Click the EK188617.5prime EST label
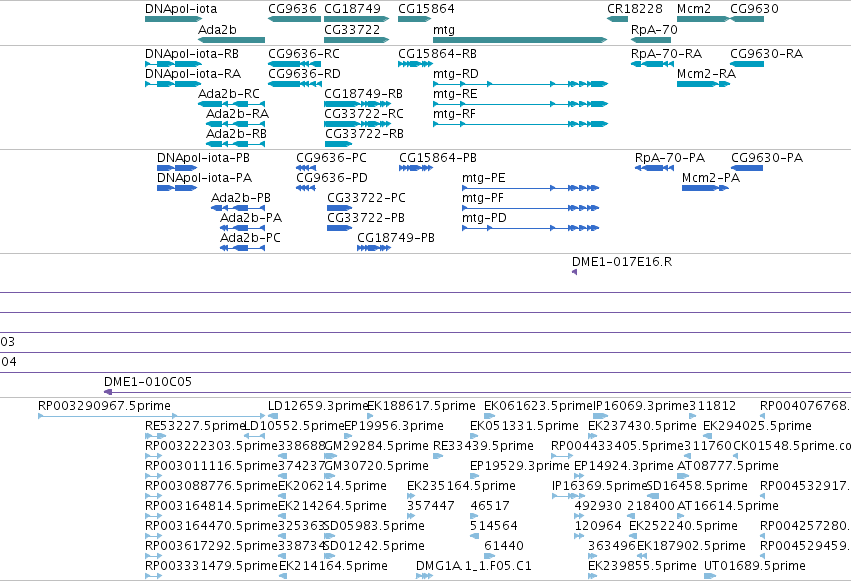 pyautogui.click(x=421, y=406)
